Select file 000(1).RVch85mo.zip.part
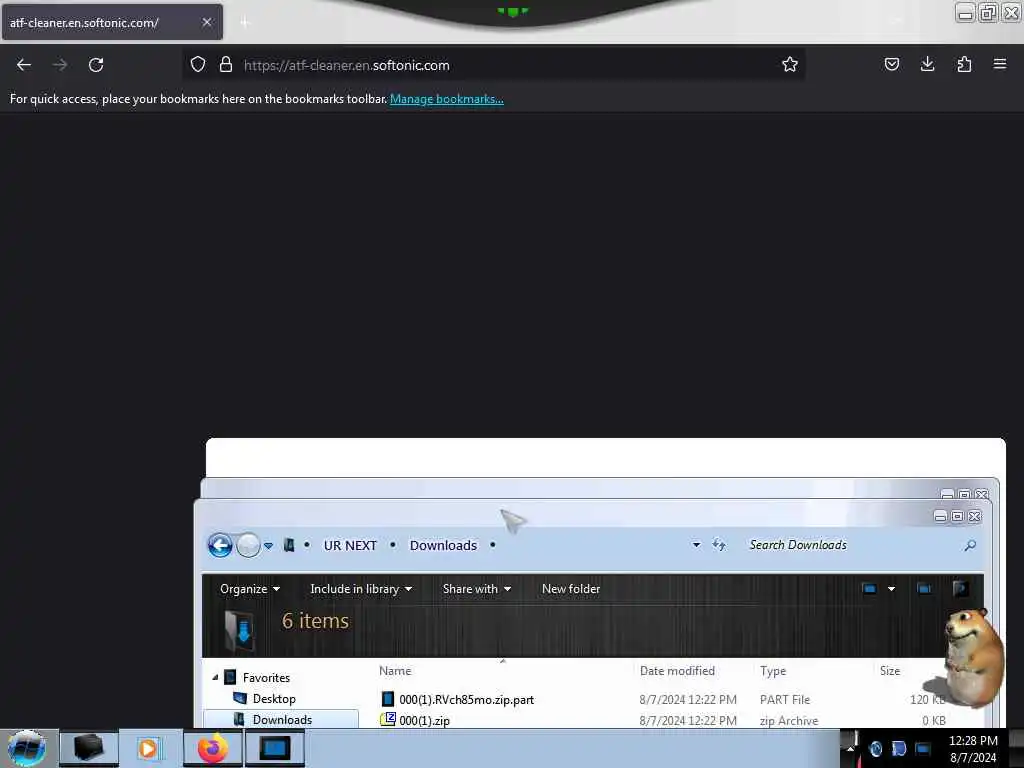The image size is (1024, 768). pyautogui.click(x=466, y=699)
